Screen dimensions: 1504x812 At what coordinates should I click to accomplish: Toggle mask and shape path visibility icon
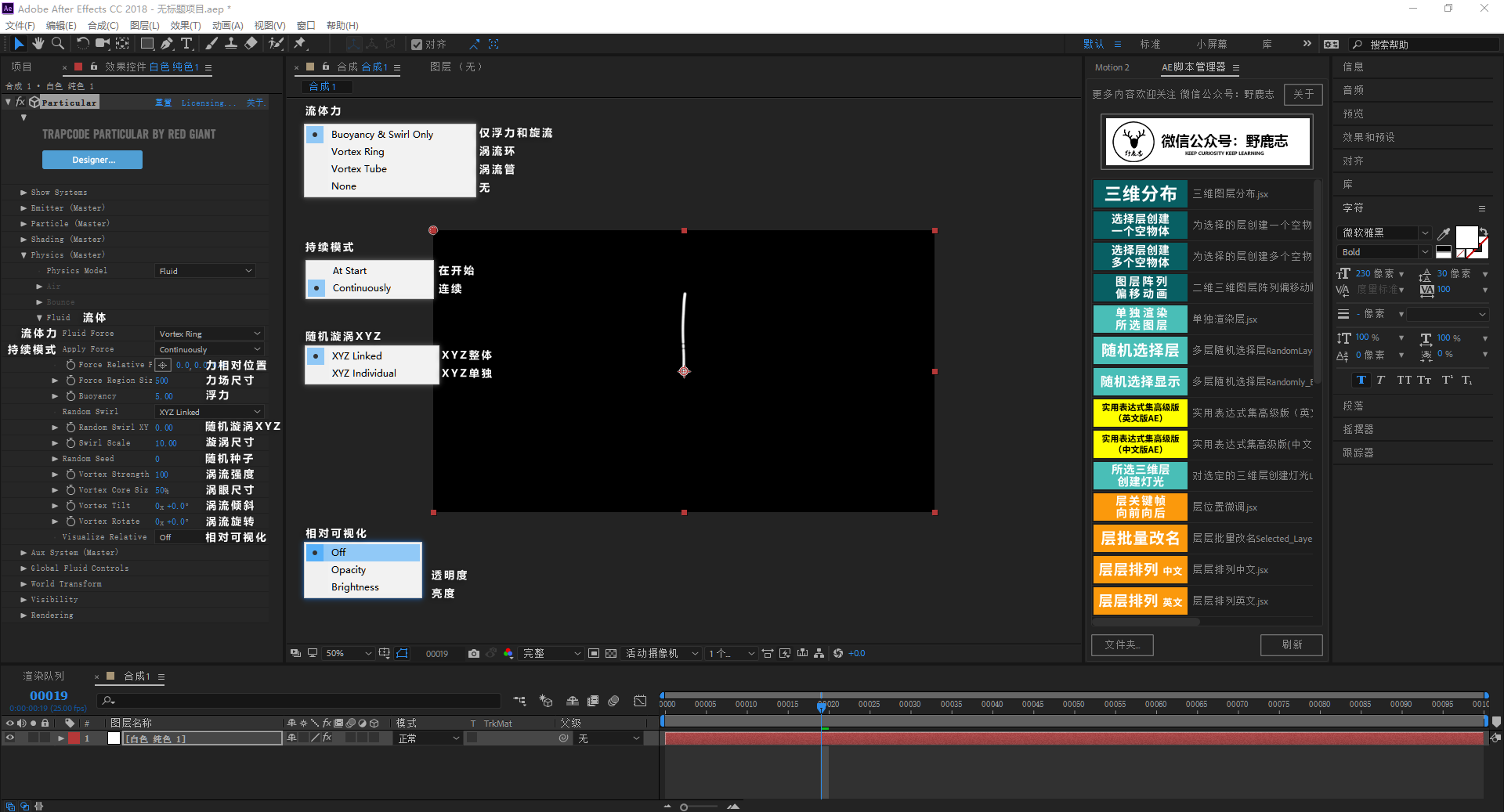(402, 653)
